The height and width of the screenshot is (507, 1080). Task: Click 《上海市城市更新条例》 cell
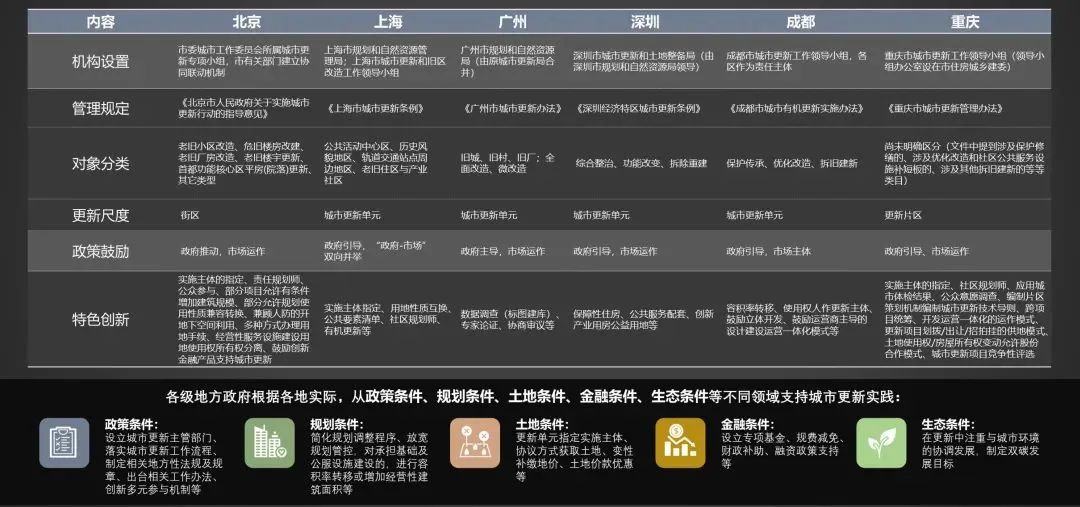pos(375,108)
